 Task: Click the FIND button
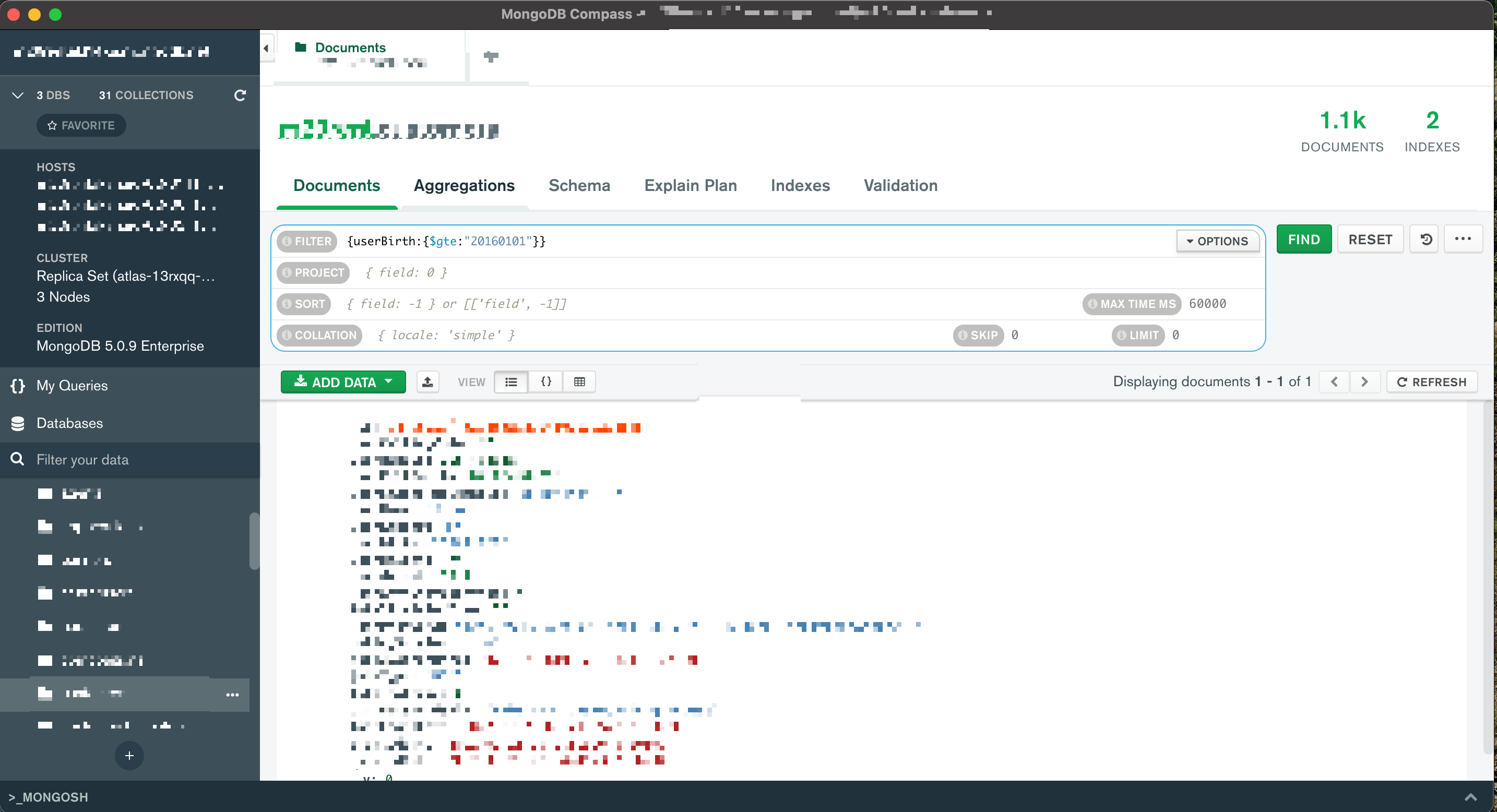pos(1303,240)
